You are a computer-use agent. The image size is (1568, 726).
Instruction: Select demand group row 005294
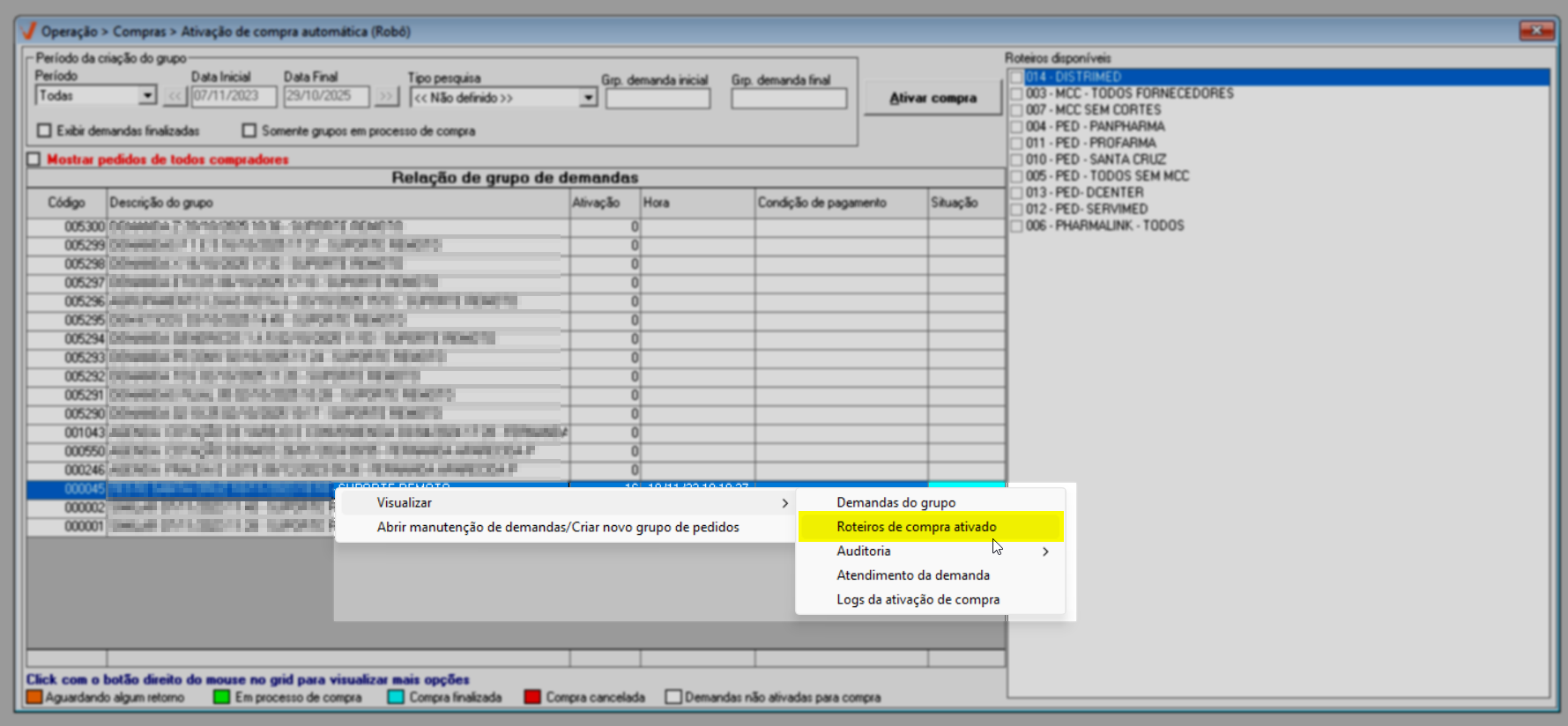coord(516,339)
